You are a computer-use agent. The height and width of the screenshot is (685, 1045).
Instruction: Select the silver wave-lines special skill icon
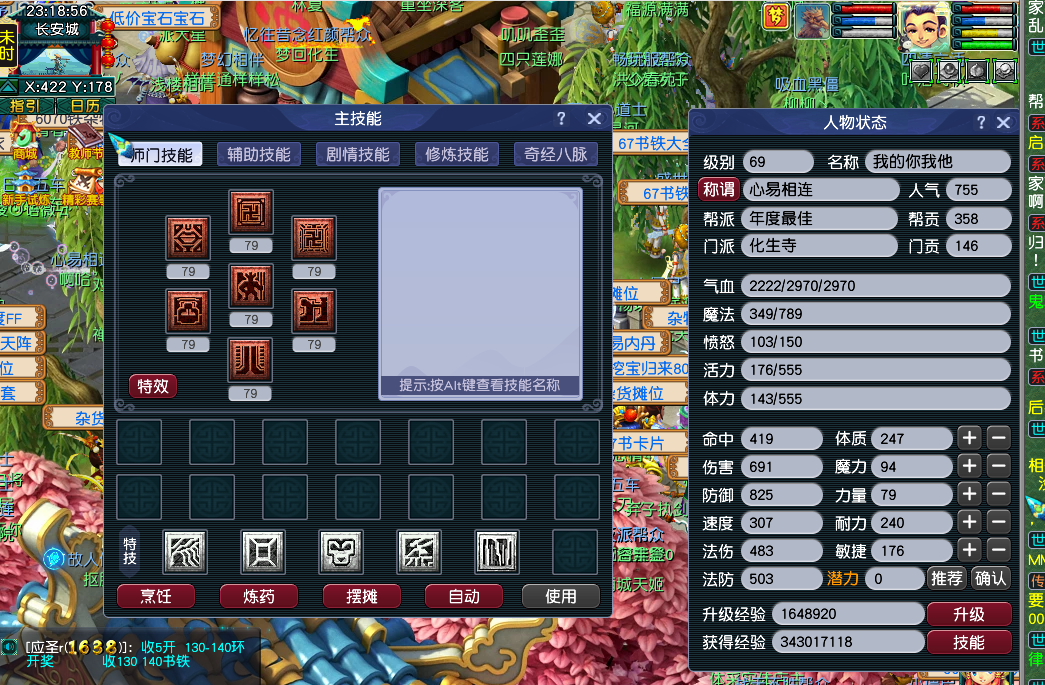pyautogui.click(x=185, y=552)
